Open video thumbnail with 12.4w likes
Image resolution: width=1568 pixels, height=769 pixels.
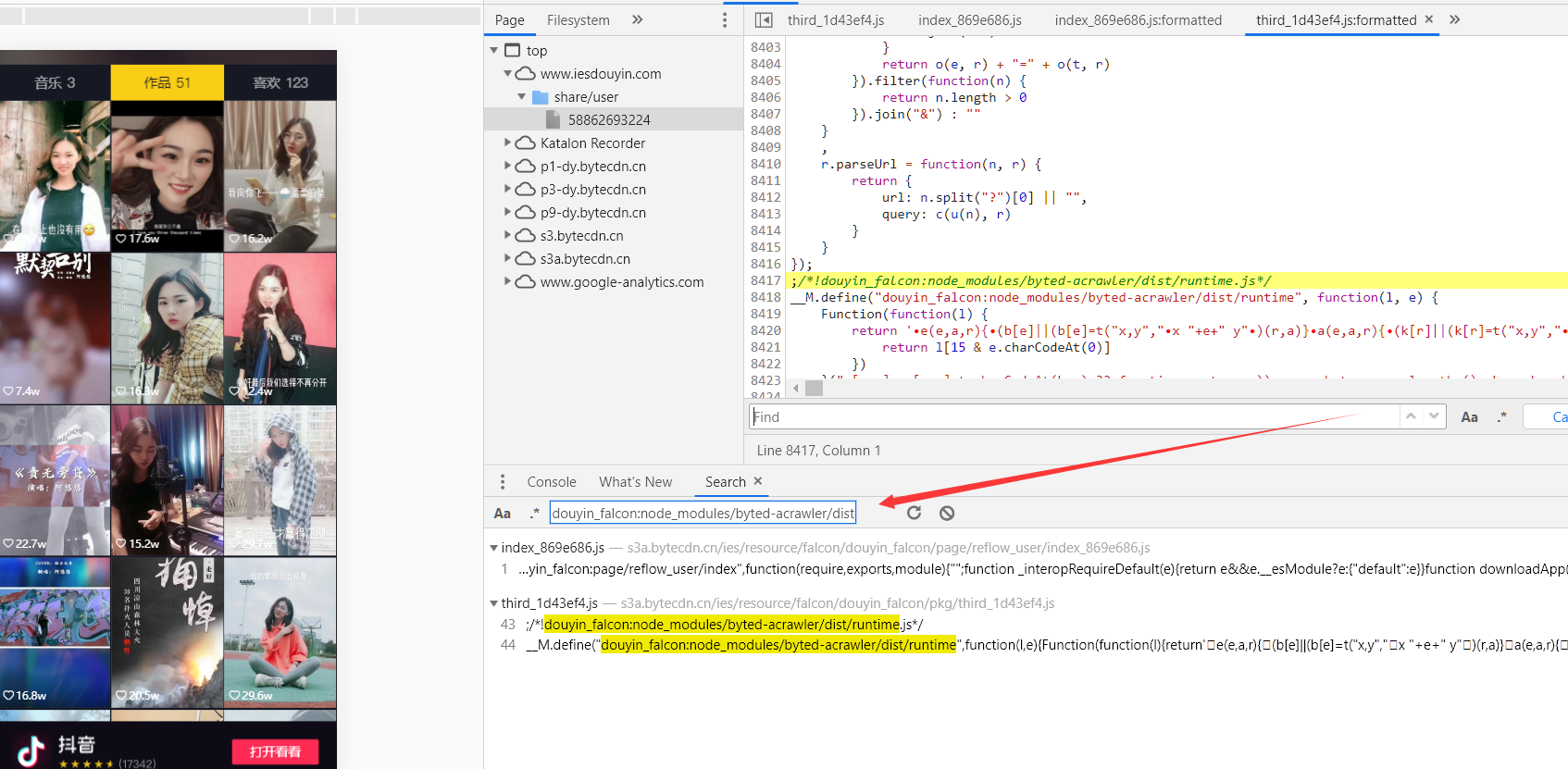pos(280,329)
